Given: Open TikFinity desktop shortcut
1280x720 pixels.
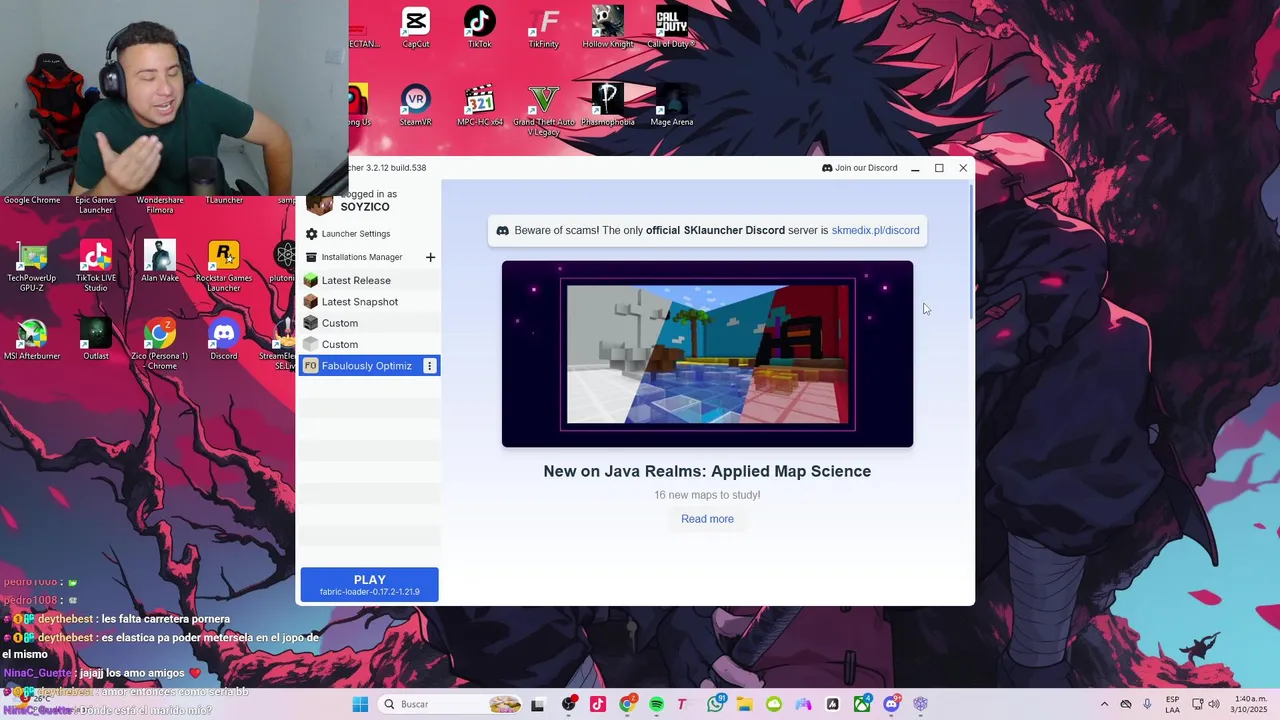Looking at the screenshot, I should pos(544,27).
